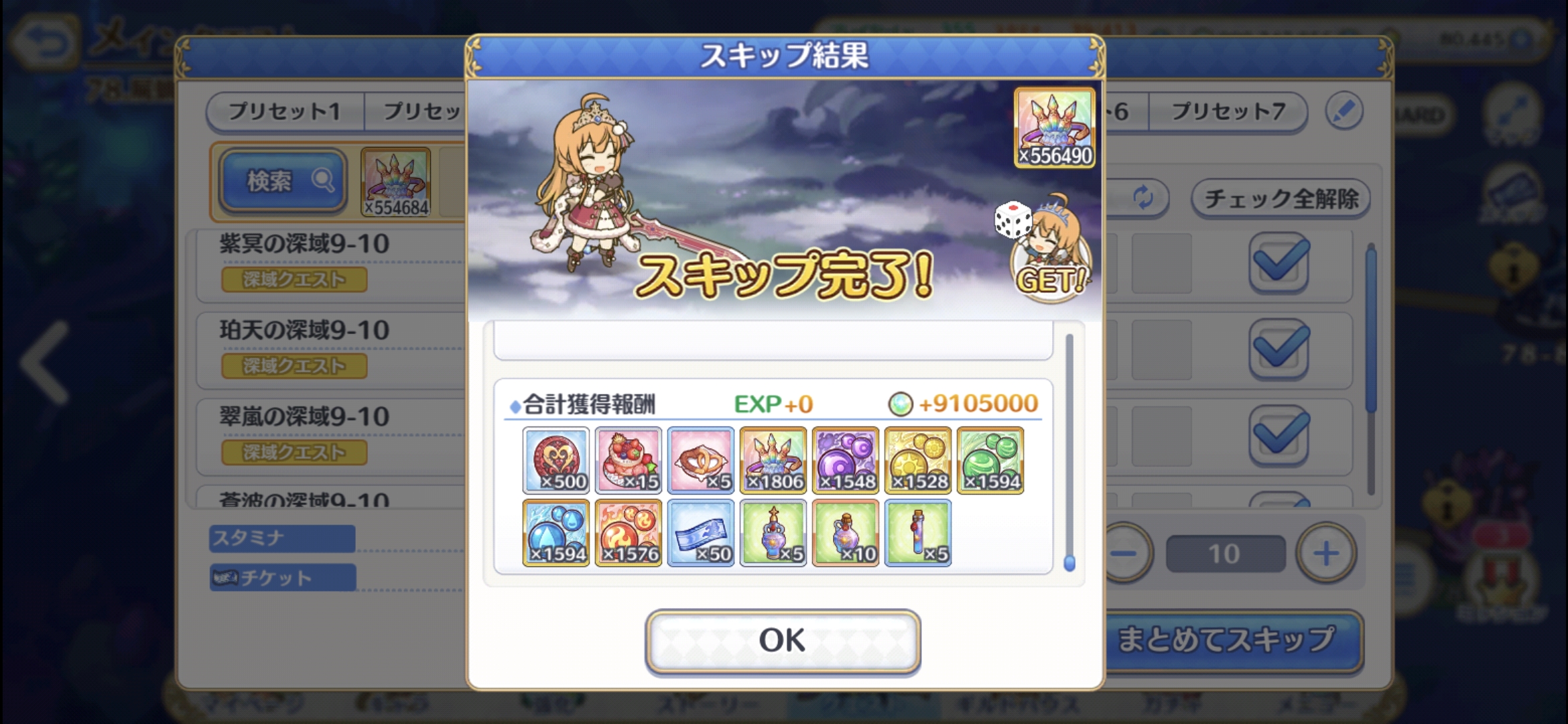Open the rainbow crystal x556490 item

tap(1055, 127)
